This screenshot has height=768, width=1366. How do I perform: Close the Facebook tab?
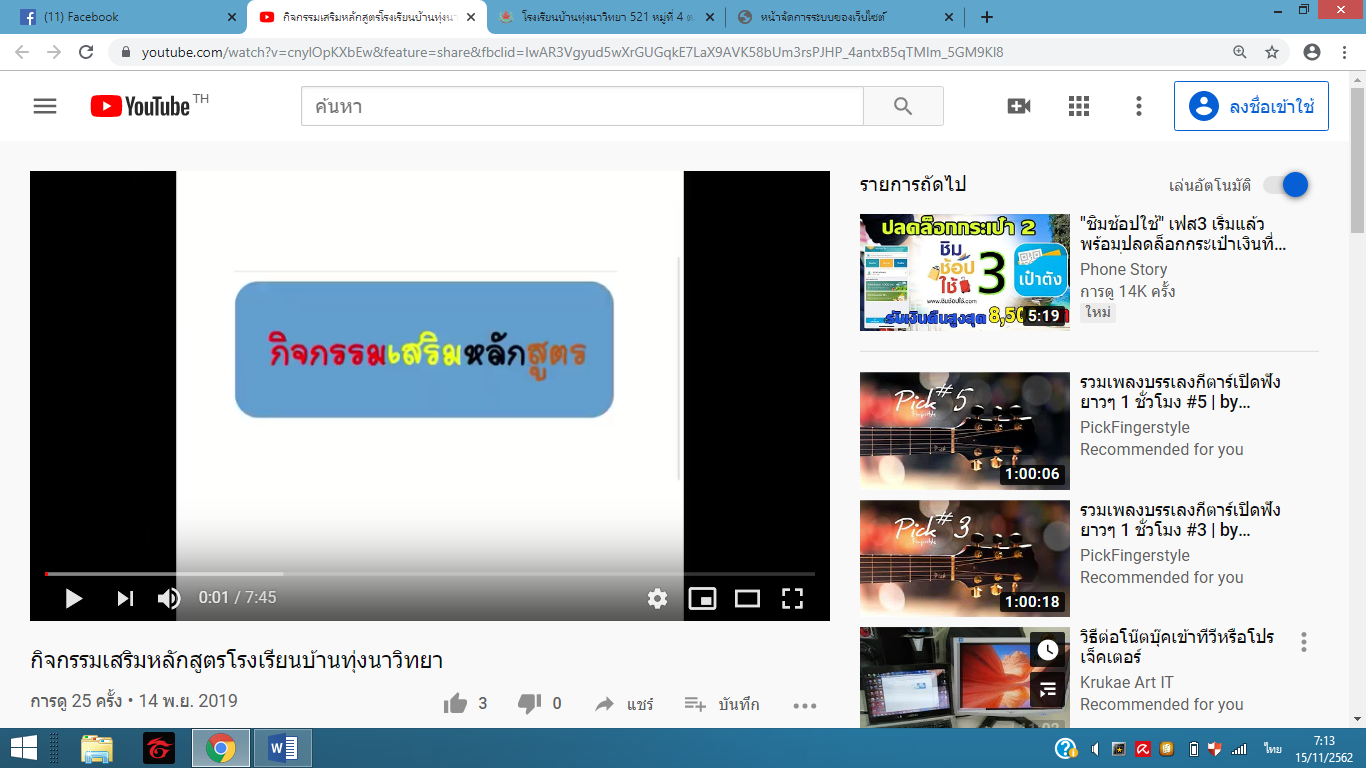pyautogui.click(x=232, y=17)
